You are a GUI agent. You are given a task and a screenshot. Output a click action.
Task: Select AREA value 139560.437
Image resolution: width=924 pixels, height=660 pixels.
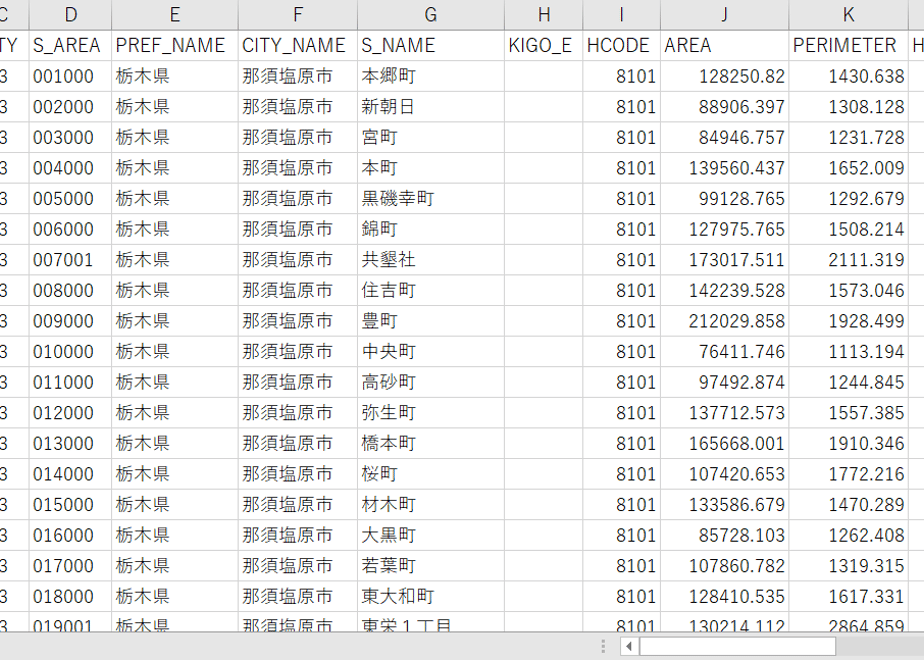(724, 168)
